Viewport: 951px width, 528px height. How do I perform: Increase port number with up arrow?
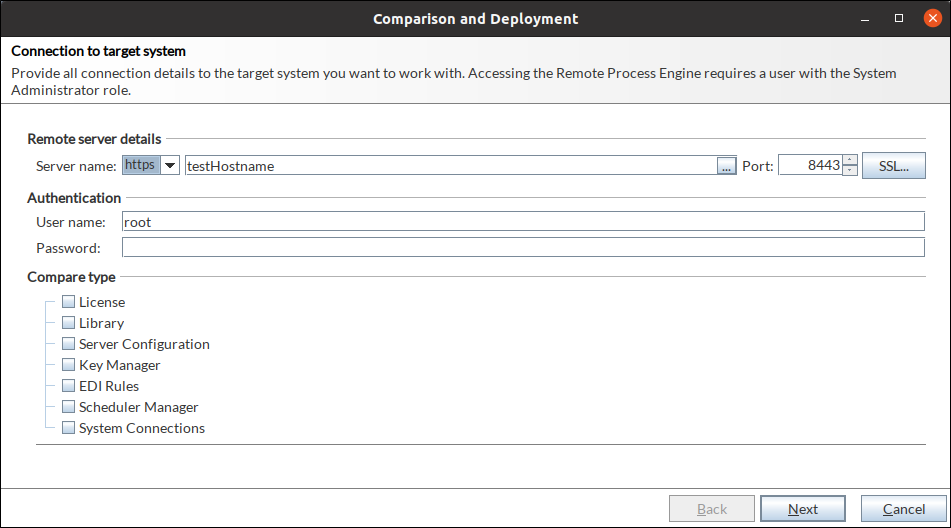tap(850, 160)
